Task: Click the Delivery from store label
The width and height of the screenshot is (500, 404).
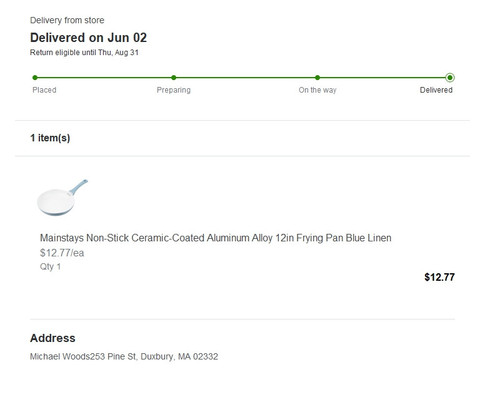Action: point(67,20)
